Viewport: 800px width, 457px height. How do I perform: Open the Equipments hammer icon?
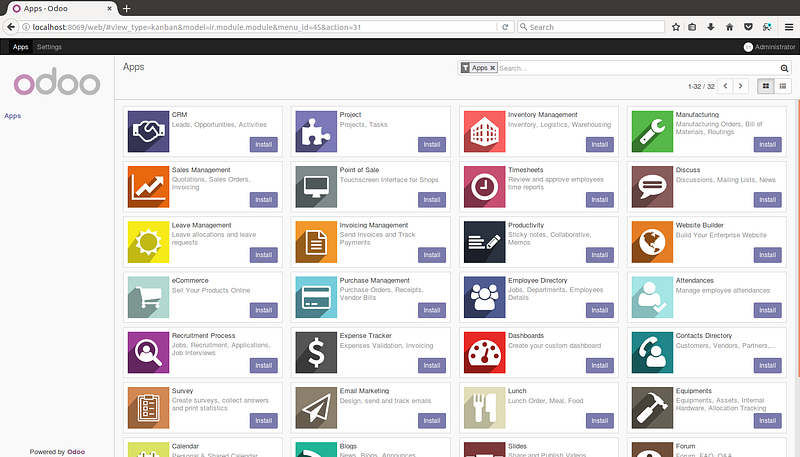pos(652,408)
